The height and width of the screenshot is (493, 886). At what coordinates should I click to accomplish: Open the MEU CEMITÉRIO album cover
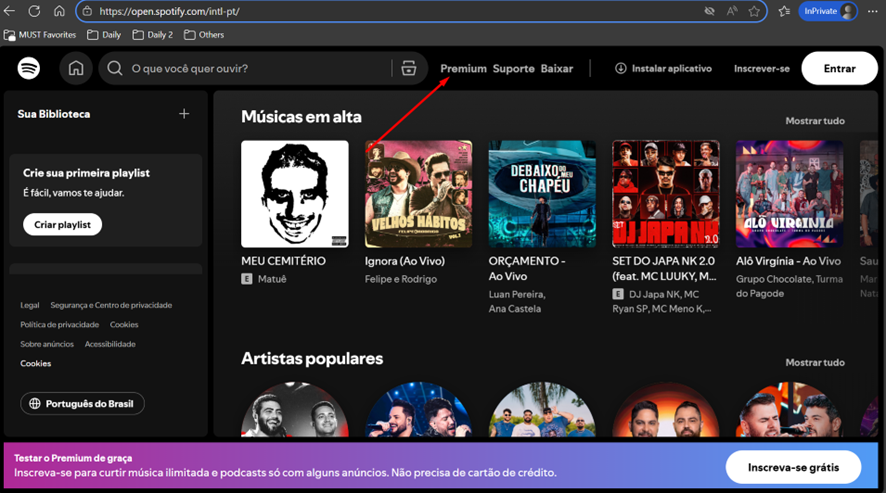pyautogui.click(x=295, y=194)
